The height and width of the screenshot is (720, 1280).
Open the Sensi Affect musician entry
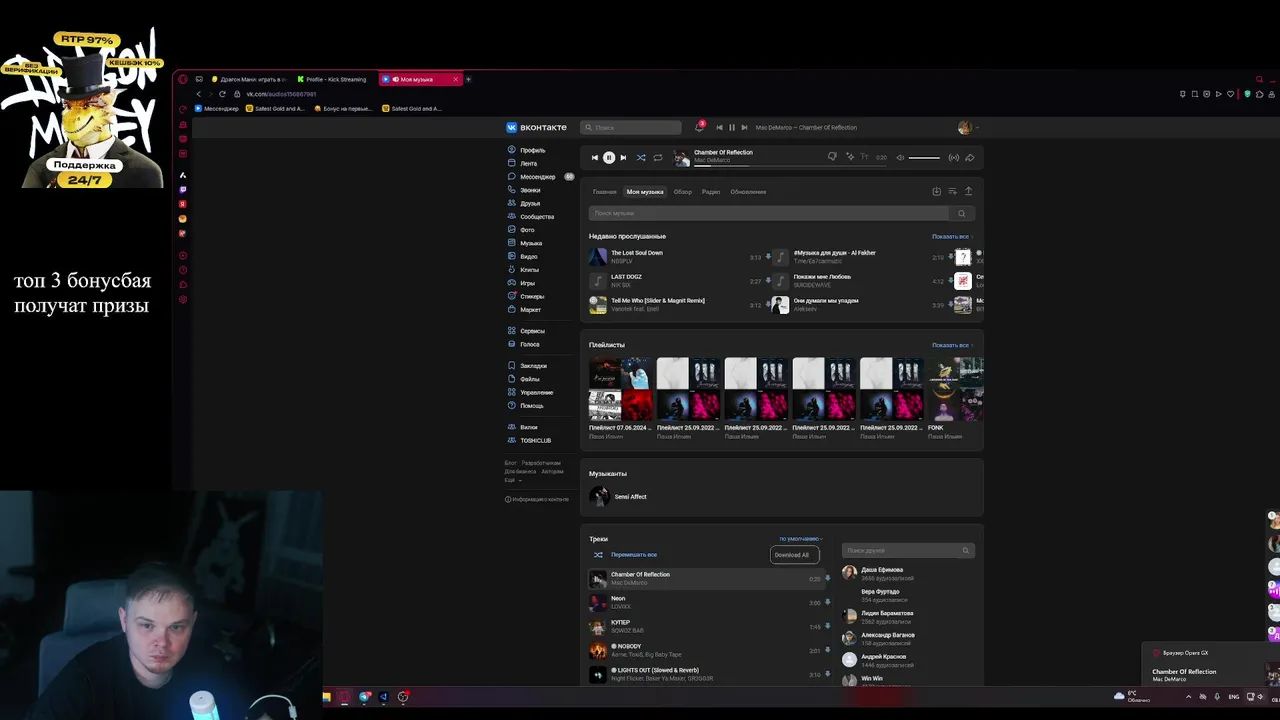619,496
